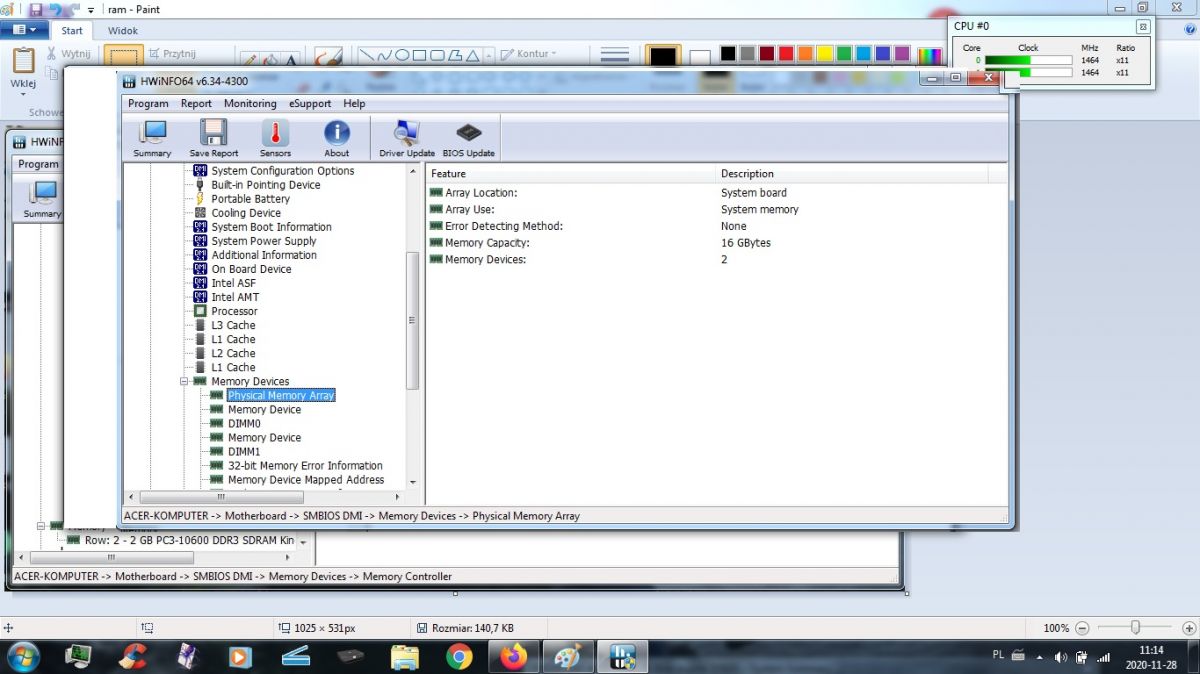Screen dimensions: 1200x674
Task: Show hidden tray icons arrow
Action: [x=1042, y=657]
